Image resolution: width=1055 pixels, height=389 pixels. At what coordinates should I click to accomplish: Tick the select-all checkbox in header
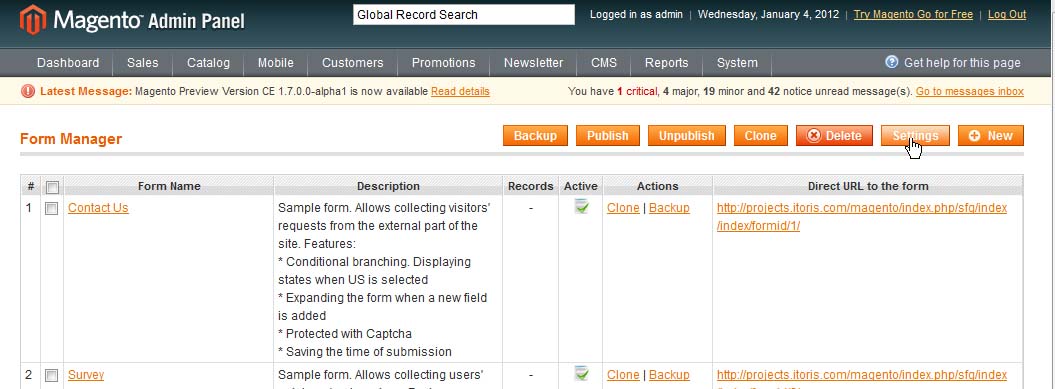pyautogui.click(x=52, y=187)
